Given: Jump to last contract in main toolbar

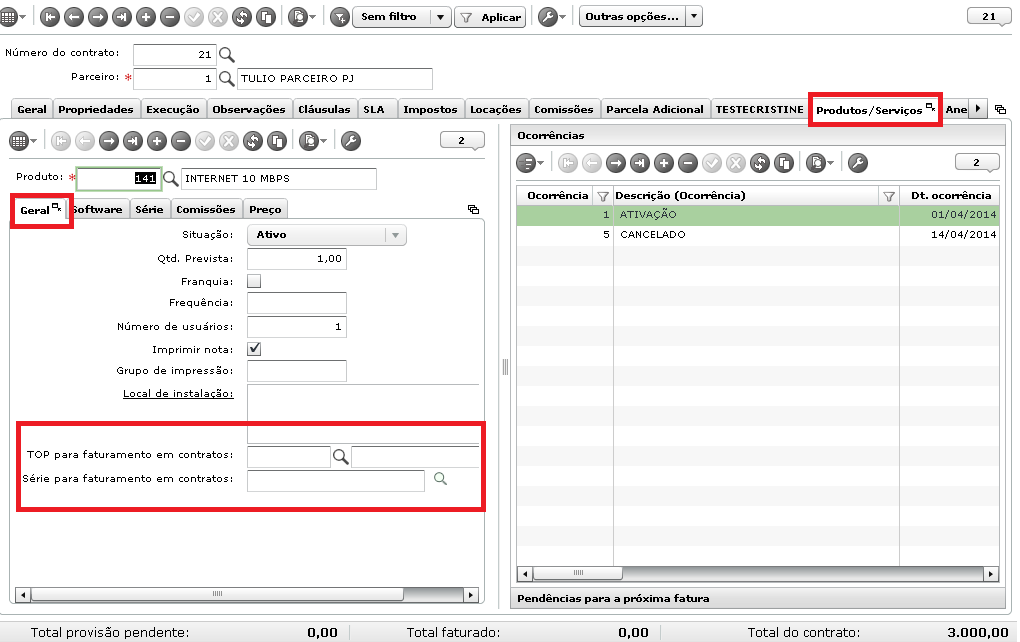Looking at the screenshot, I should pos(122,17).
